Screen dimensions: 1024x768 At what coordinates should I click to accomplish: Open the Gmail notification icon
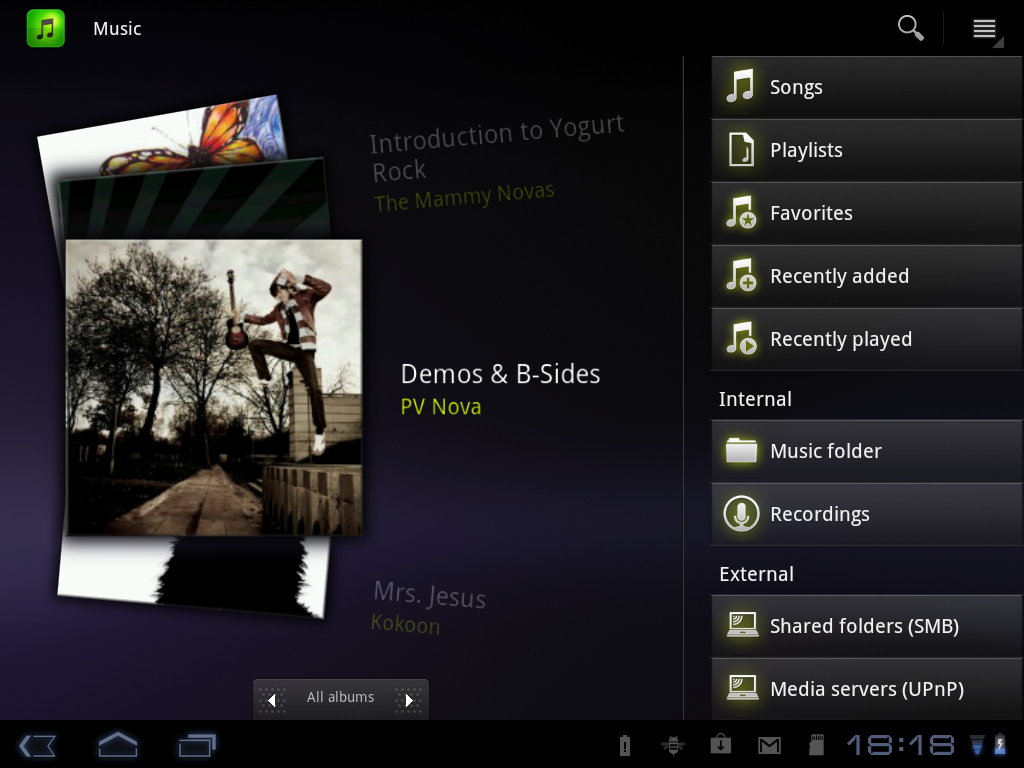coord(769,745)
